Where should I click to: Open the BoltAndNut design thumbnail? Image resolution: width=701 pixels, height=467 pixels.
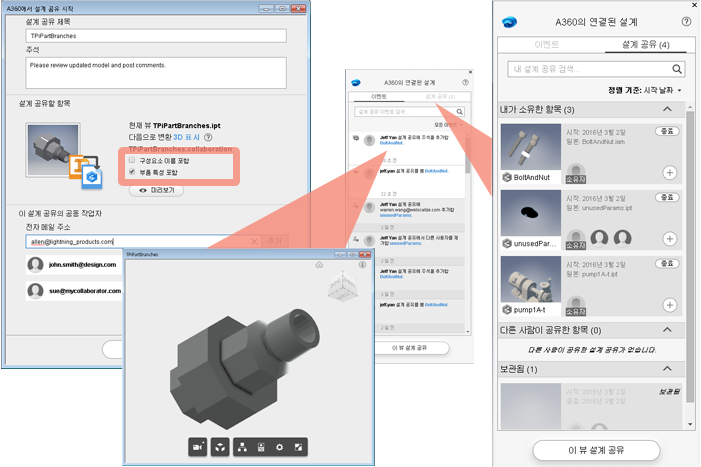[x=531, y=147]
